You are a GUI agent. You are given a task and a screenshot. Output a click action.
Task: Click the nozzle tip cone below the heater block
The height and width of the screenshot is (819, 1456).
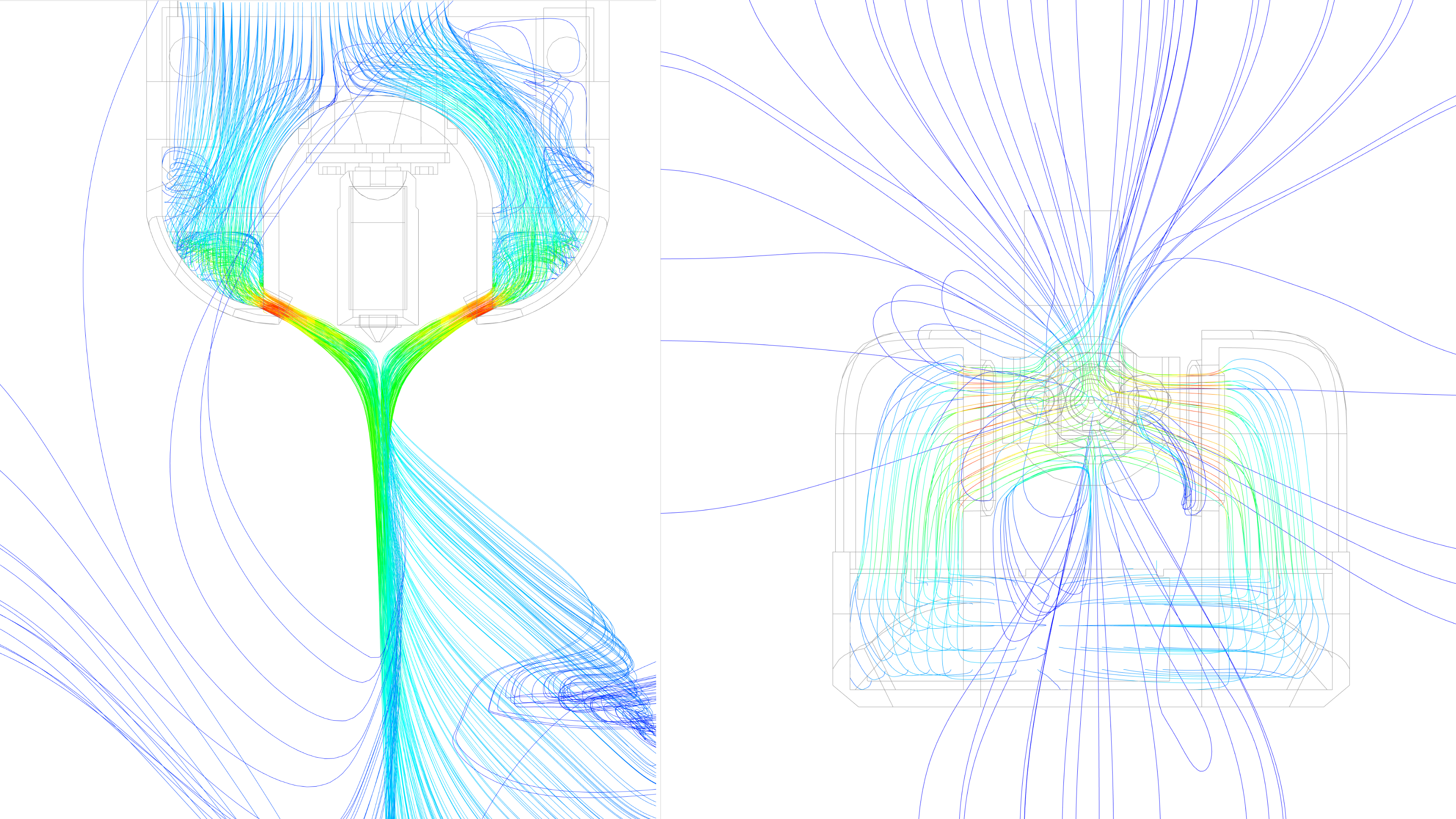coord(378,334)
